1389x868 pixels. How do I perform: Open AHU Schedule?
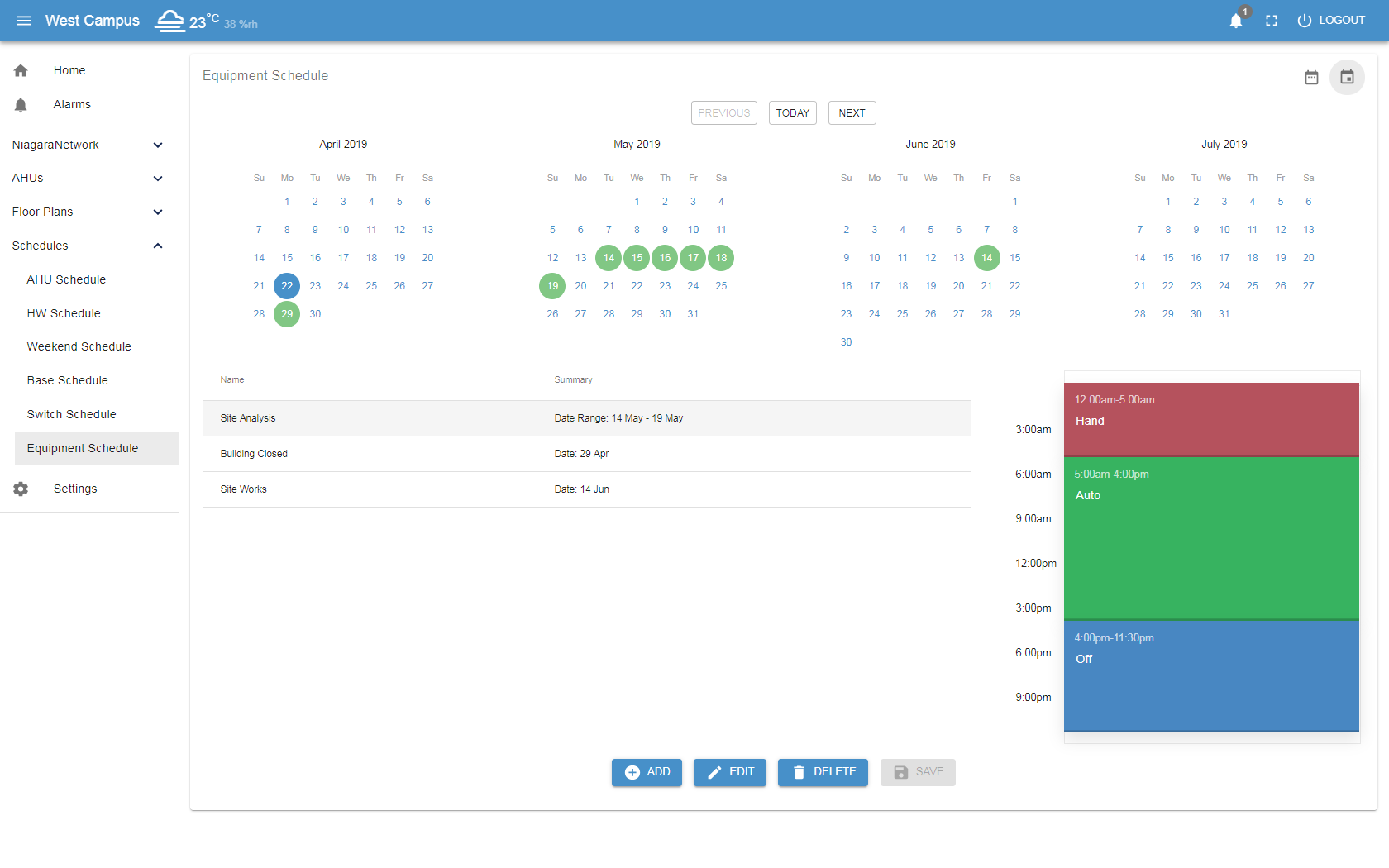pyautogui.click(x=66, y=279)
